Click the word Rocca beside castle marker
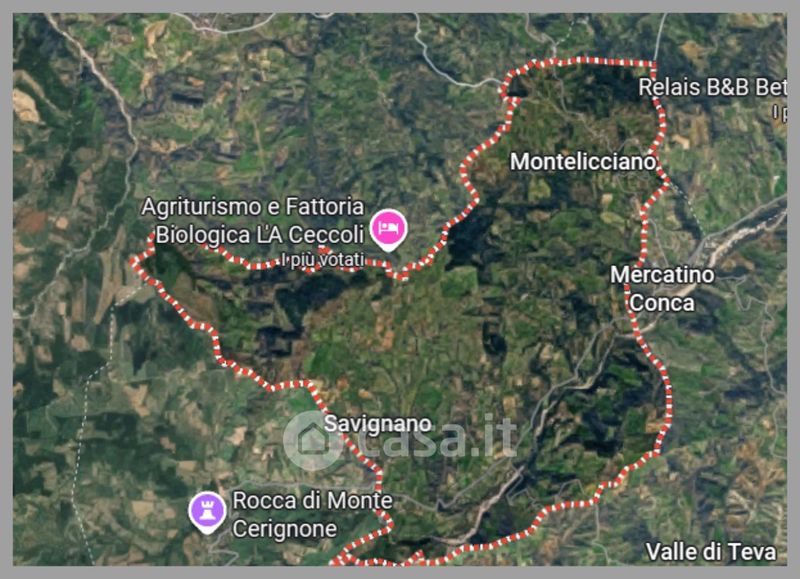Screen dimensions: 800x579 pyautogui.click(x=262, y=500)
